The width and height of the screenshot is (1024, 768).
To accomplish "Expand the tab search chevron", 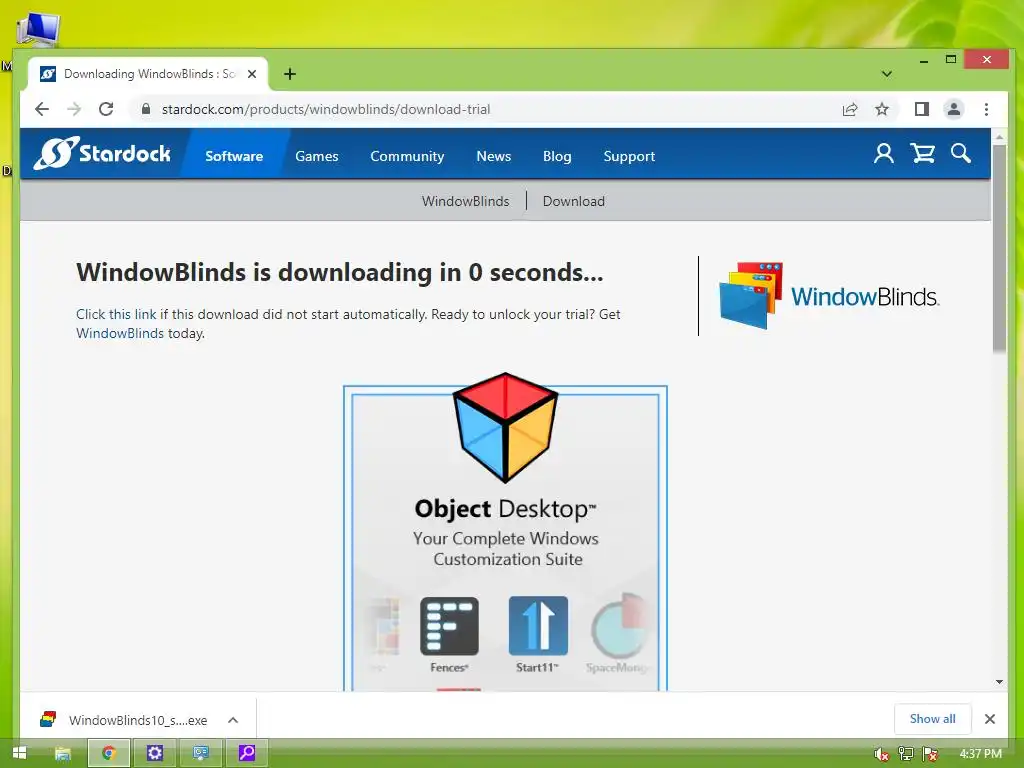I will click(886, 74).
